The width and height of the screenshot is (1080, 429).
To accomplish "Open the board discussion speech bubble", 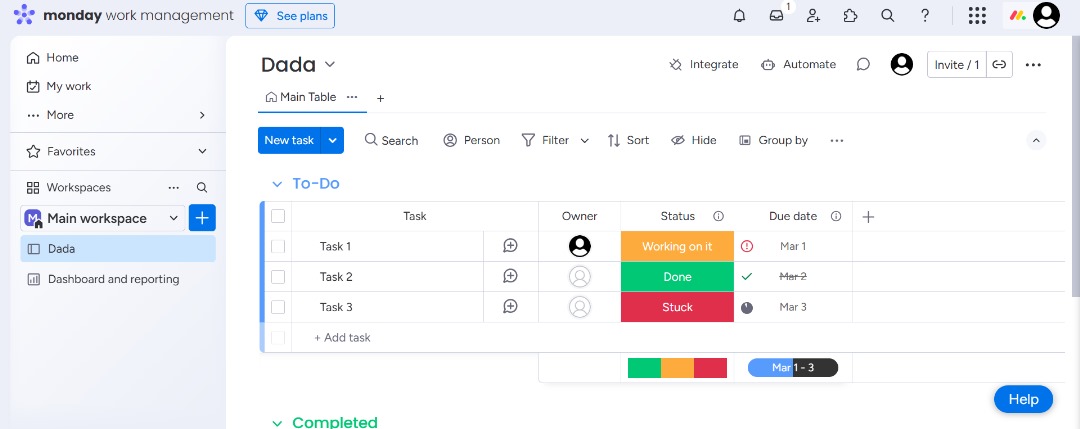I will coord(863,64).
